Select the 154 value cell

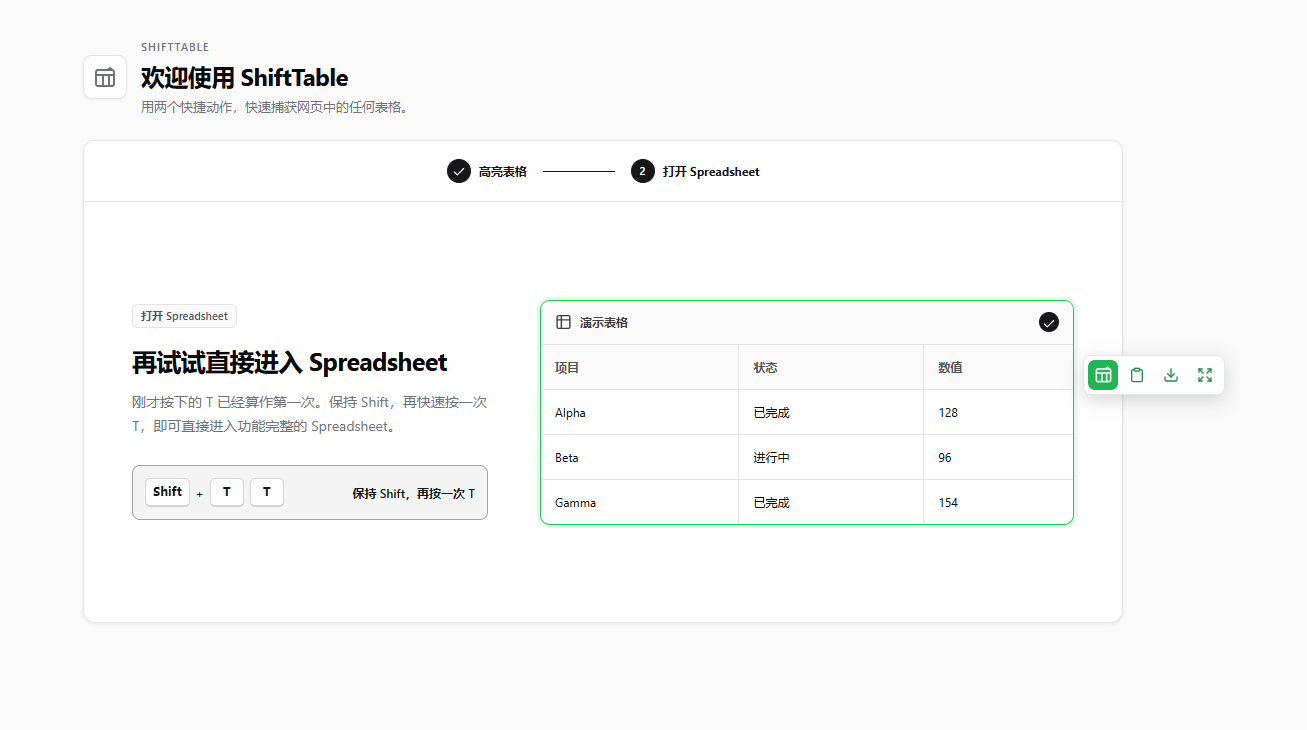[x=998, y=502]
